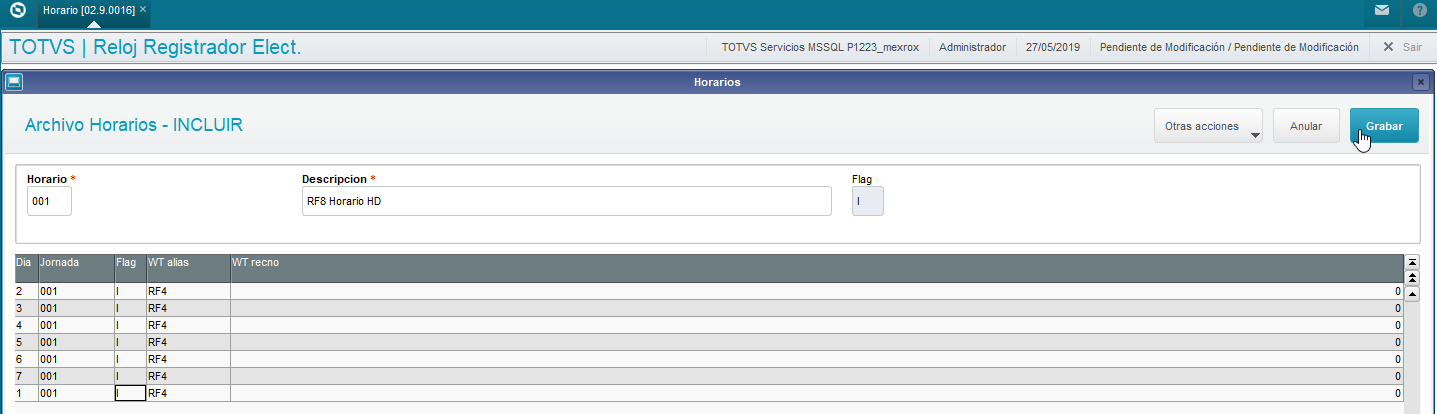
Task: Click the Dia cell showing 7
Action: tap(26, 376)
